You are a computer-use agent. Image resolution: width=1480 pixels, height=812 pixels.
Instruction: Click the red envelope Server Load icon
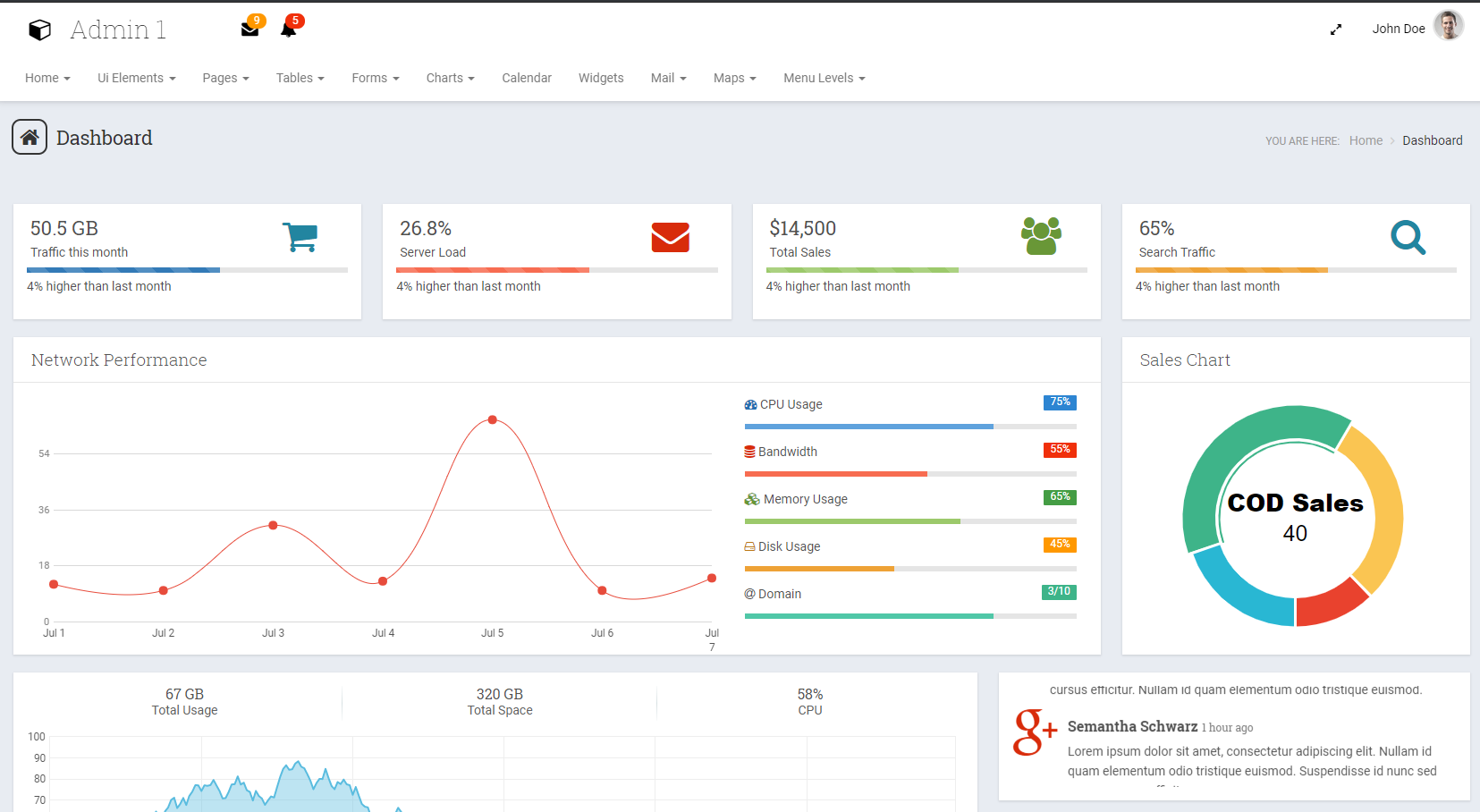coord(670,237)
